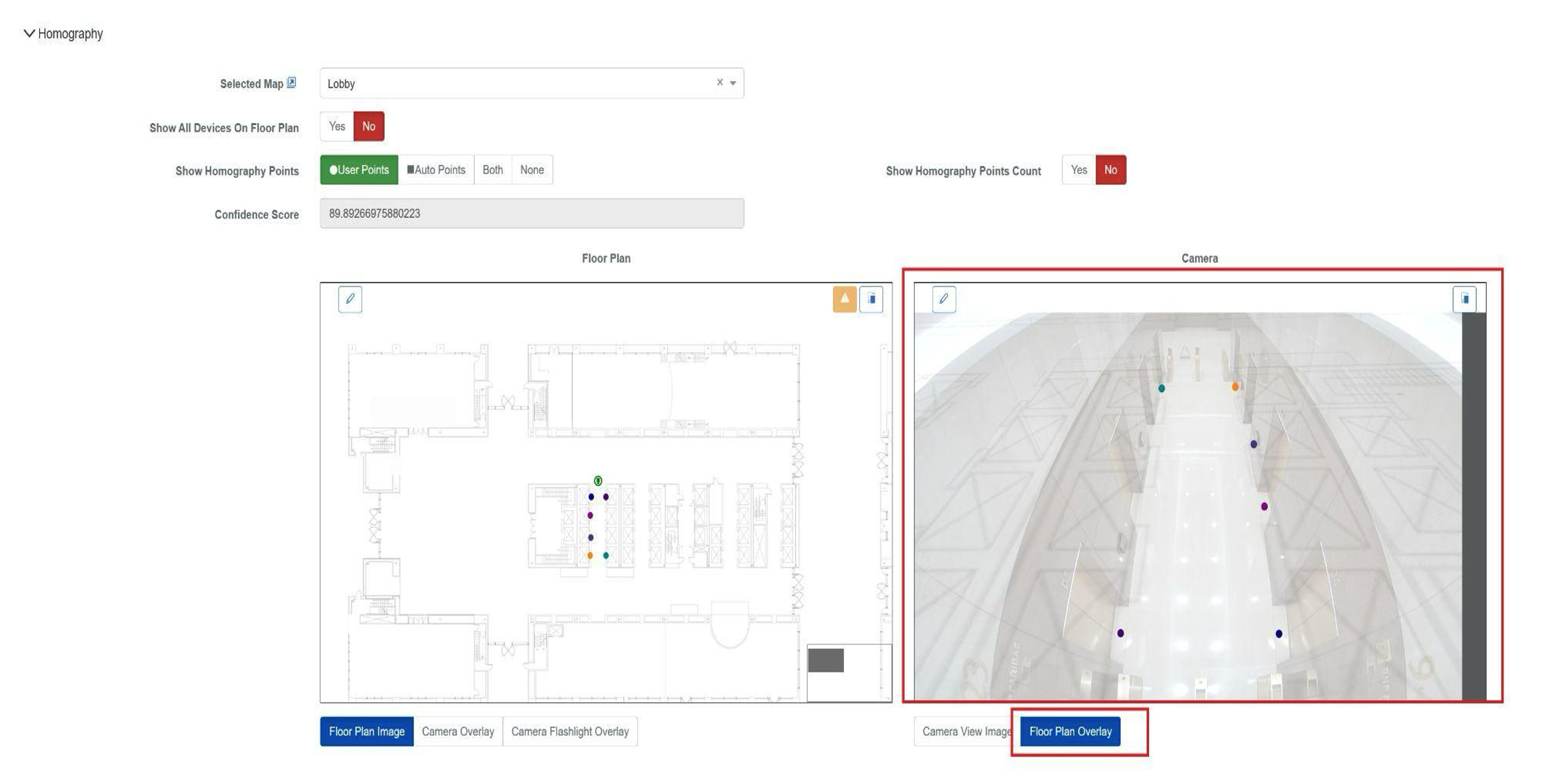1568x782 pixels.
Task: Open the Selected Map external link icon
Action: 291,83
